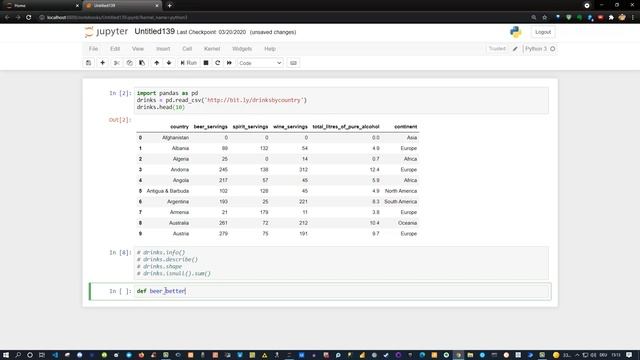Select the Antigua & Barbuda cell
The width and height of the screenshot is (640, 360).
pyautogui.click(x=167, y=191)
